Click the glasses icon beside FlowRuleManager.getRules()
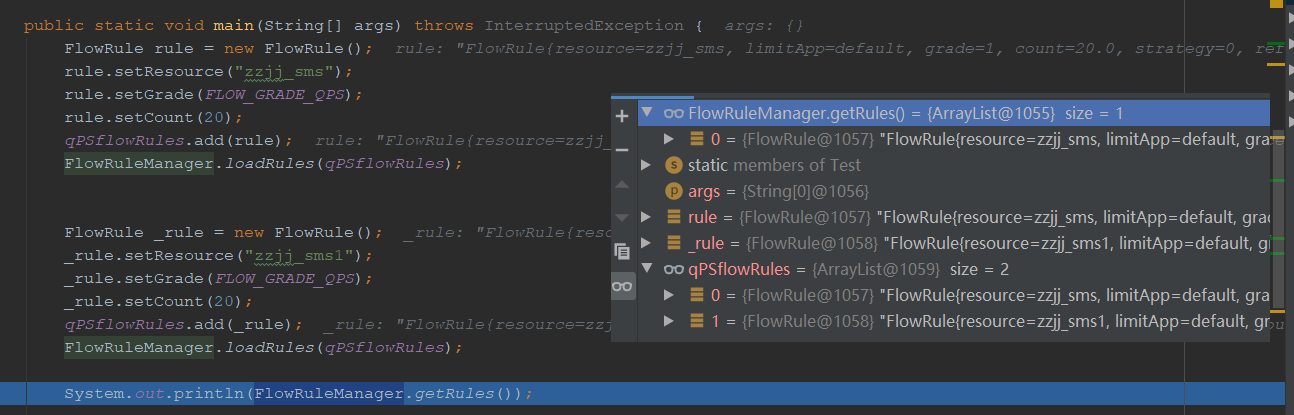 coord(674,113)
